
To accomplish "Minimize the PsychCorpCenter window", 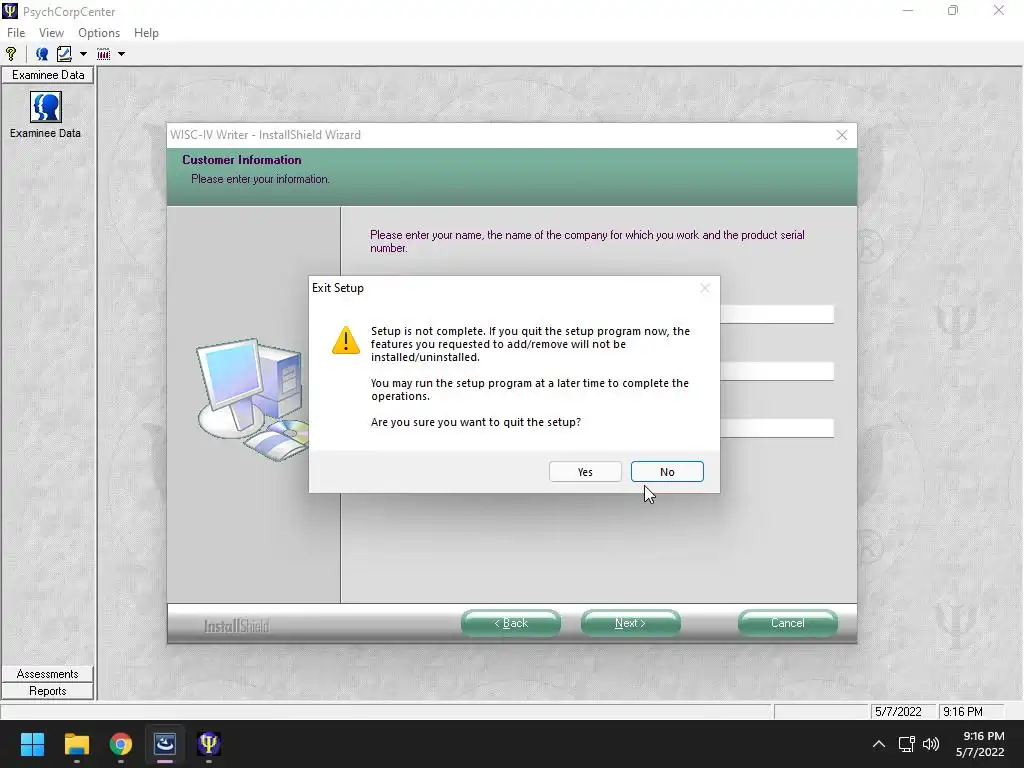I will tap(908, 10).
